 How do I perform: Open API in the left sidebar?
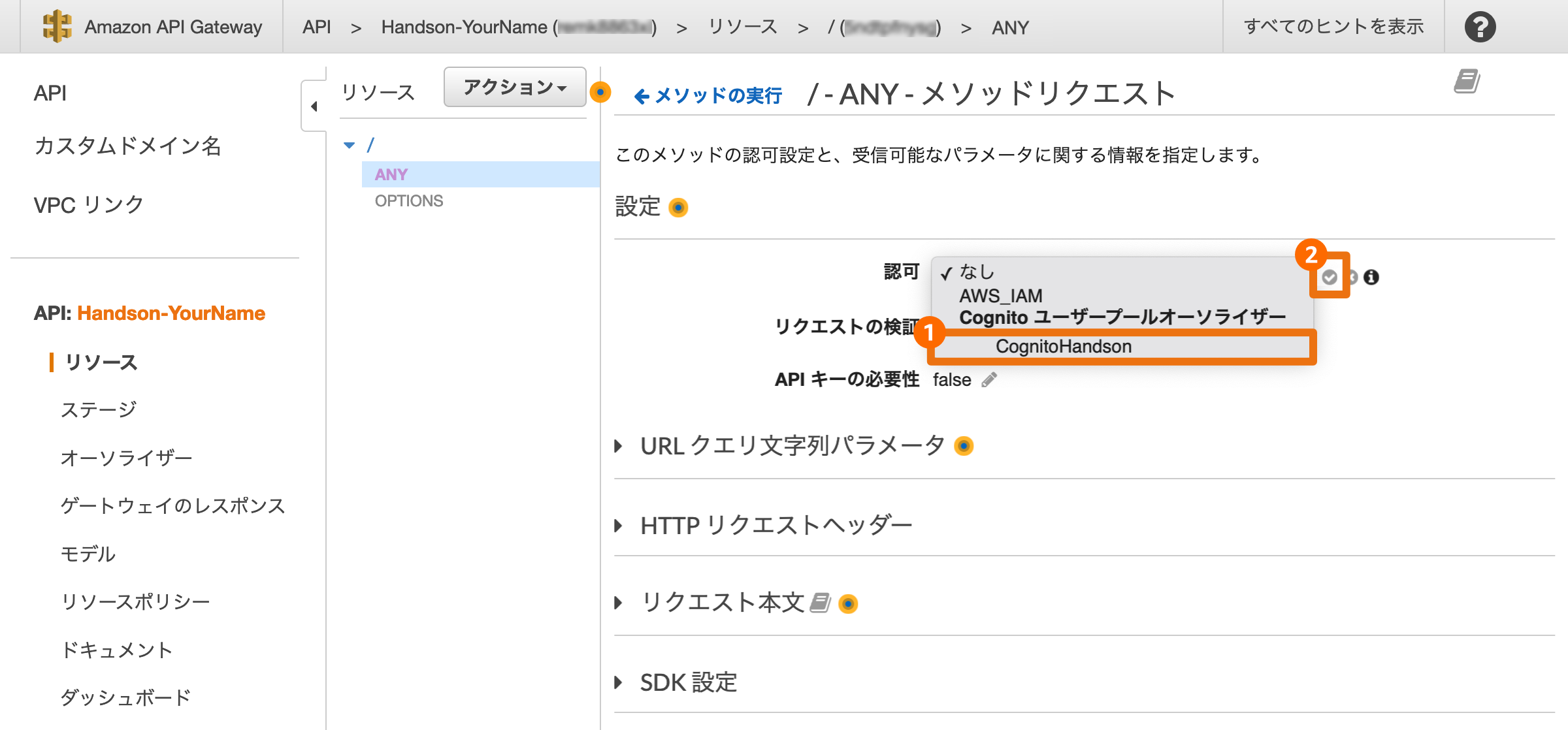[x=50, y=93]
